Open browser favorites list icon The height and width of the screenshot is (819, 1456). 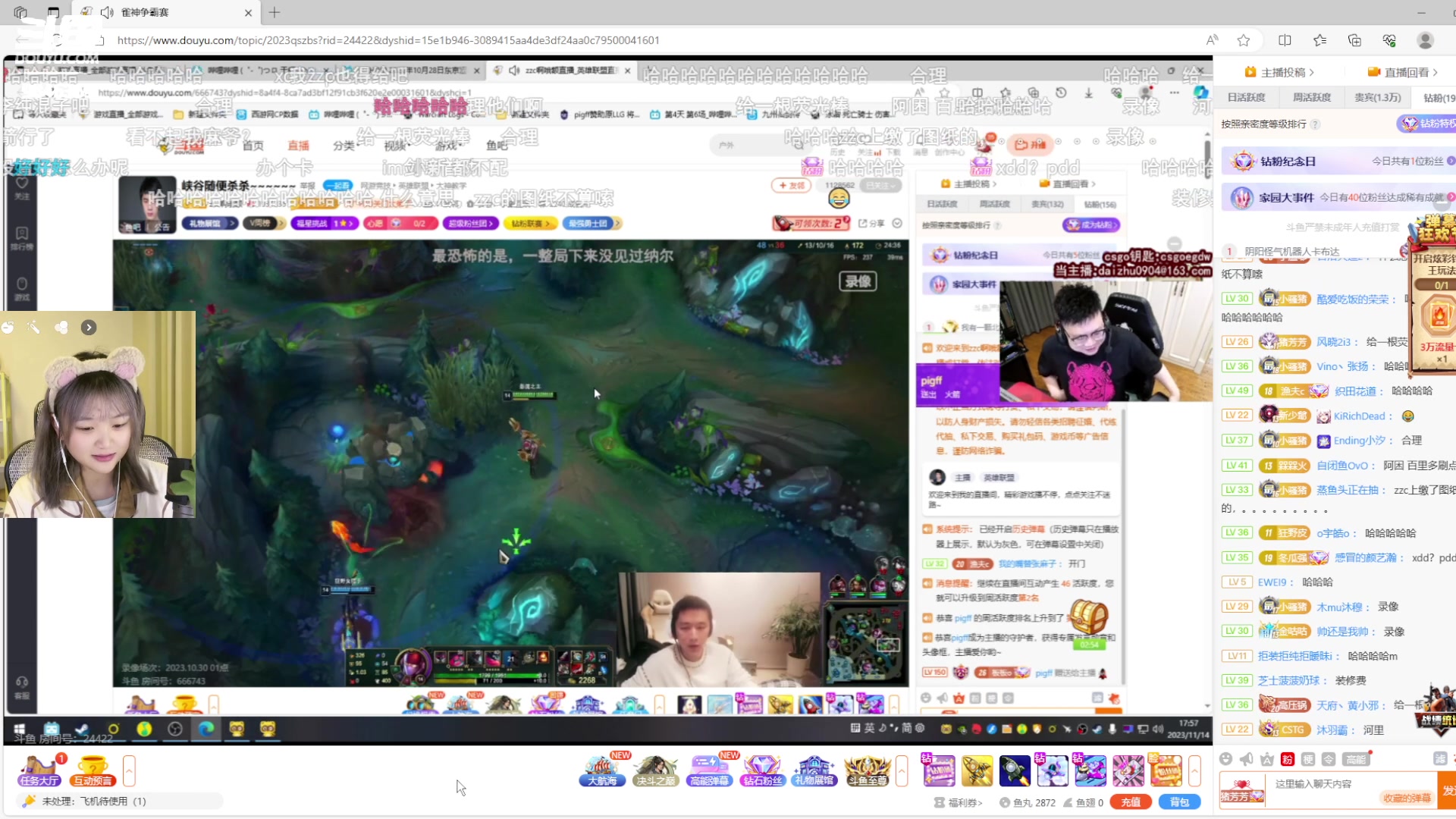[1319, 40]
